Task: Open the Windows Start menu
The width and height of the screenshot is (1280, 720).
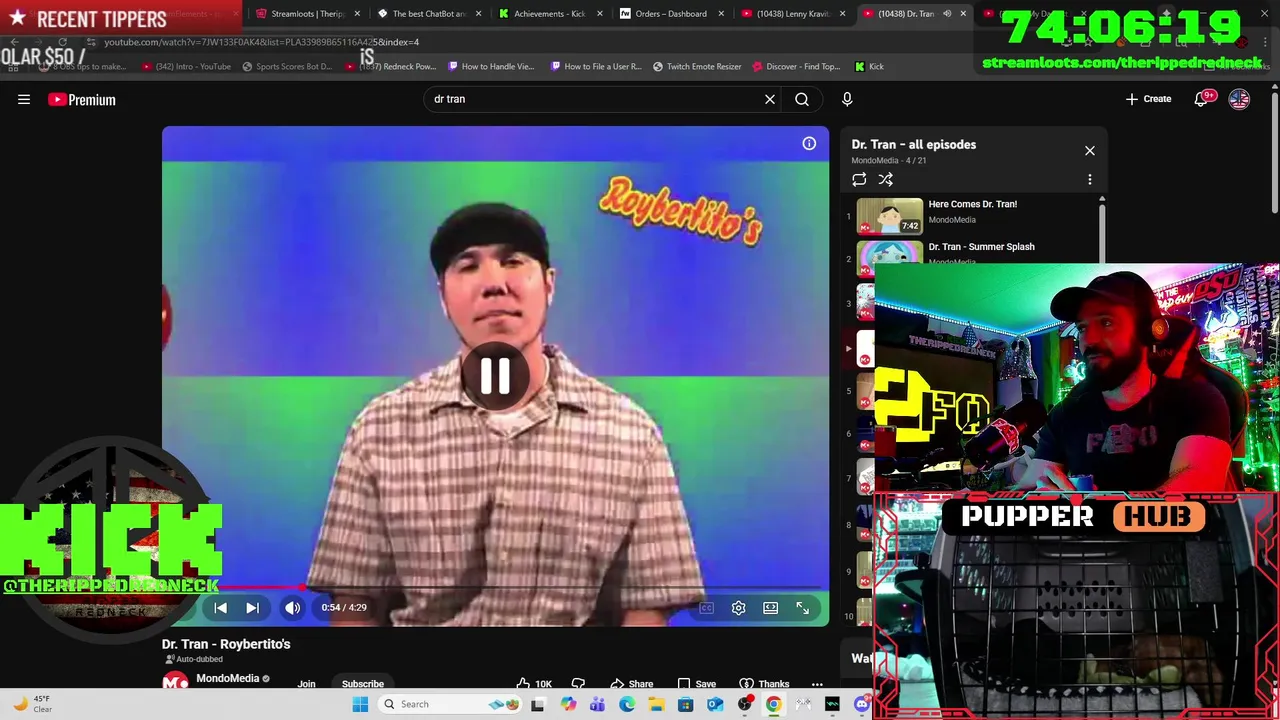Action: tap(360, 704)
